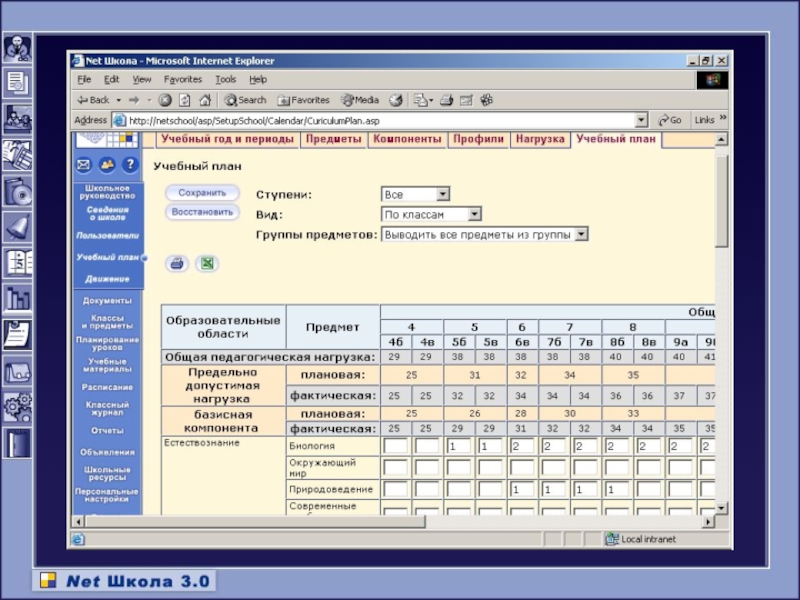Open the Ступени dropdown
Screen dimensions: 800x600
415,194
